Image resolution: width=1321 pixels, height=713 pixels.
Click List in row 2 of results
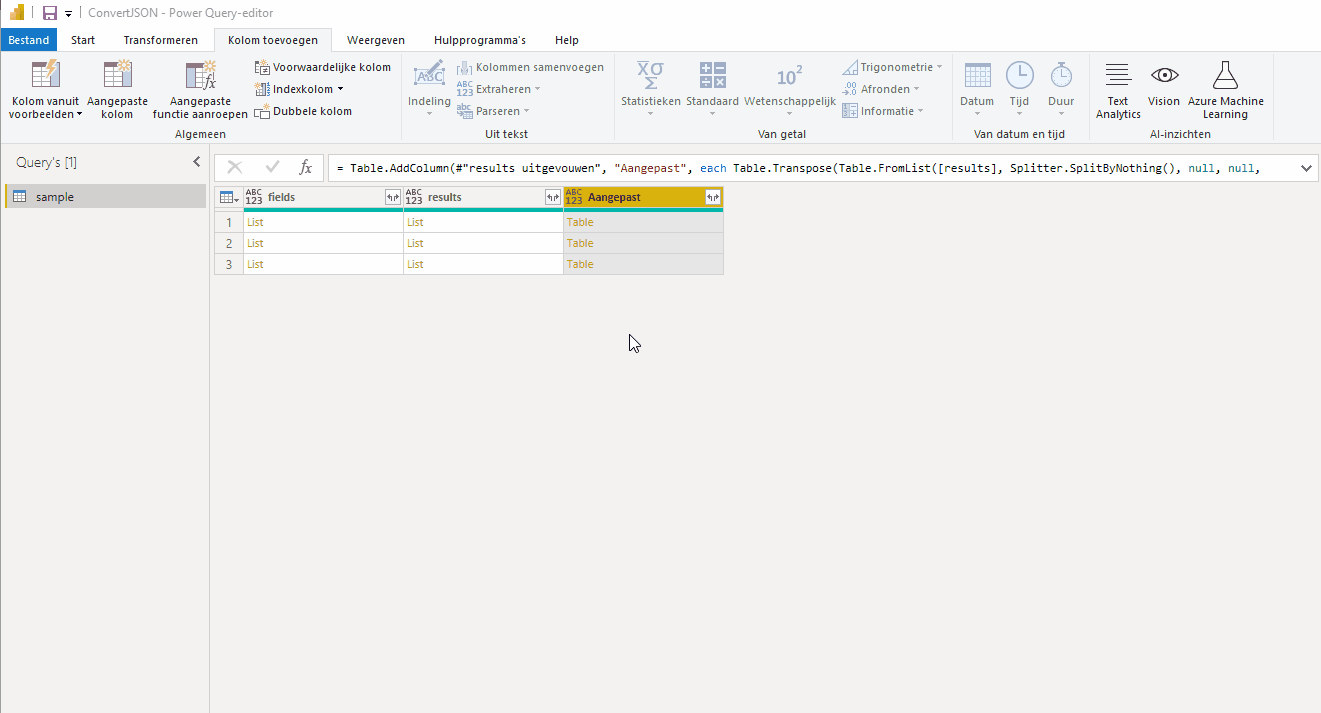pyautogui.click(x=415, y=243)
